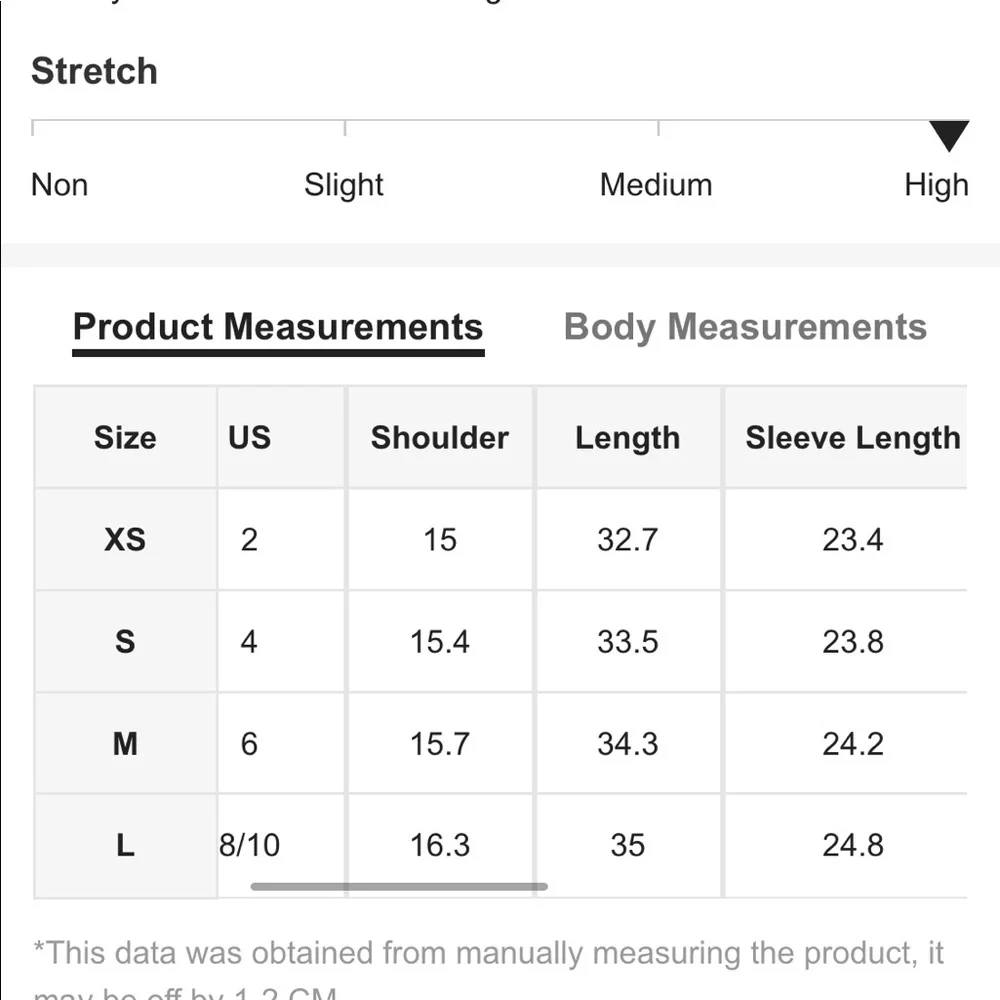Image resolution: width=1000 pixels, height=1000 pixels.
Task: Select the Non stretch label
Action: (59, 185)
